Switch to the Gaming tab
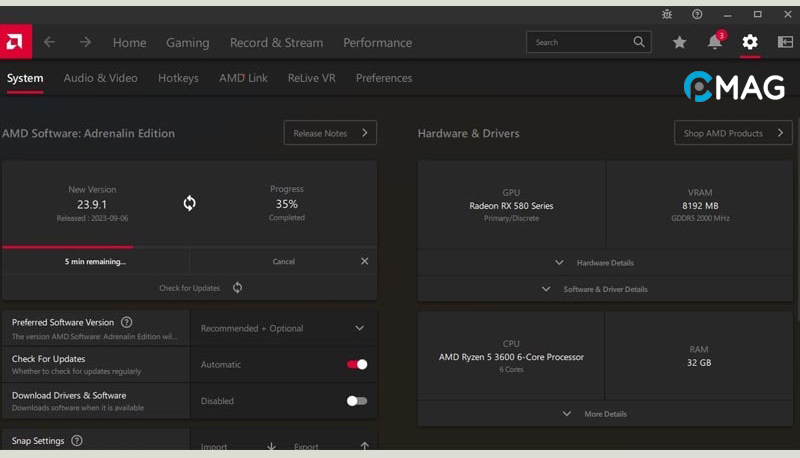 coord(187,43)
